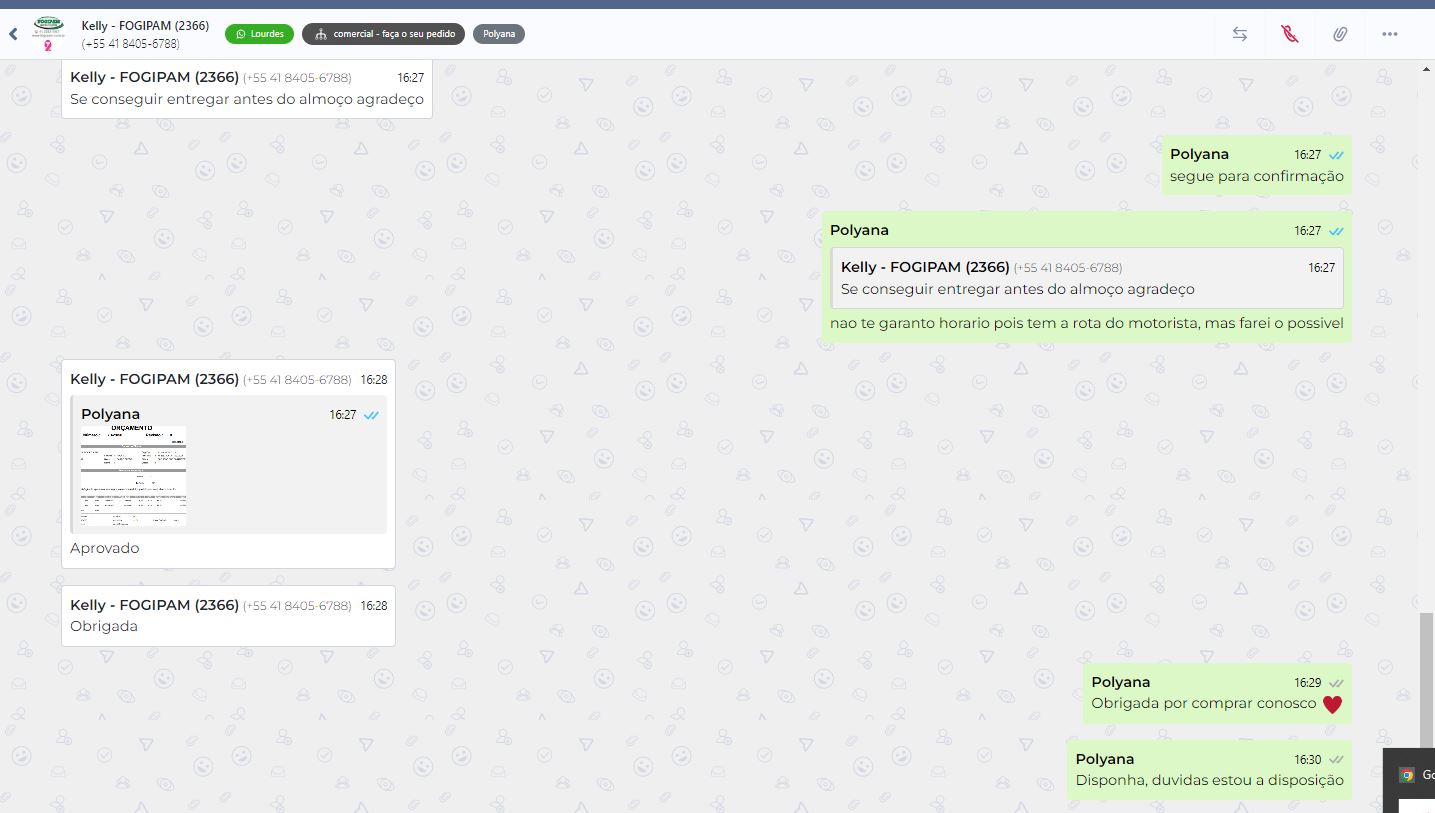Click the Chrome icon in notification popup
1435x813 pixels.
1406,775
